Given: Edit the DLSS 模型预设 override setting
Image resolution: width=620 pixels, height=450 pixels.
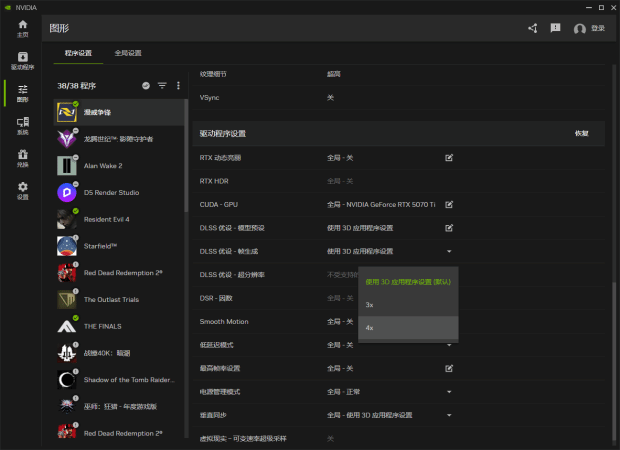Looking at the screenshot, I should [x=449, y=228].
